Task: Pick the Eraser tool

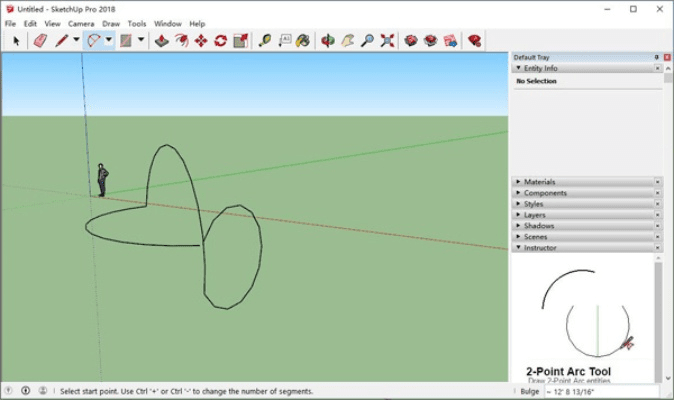Action: pos(40,41)
